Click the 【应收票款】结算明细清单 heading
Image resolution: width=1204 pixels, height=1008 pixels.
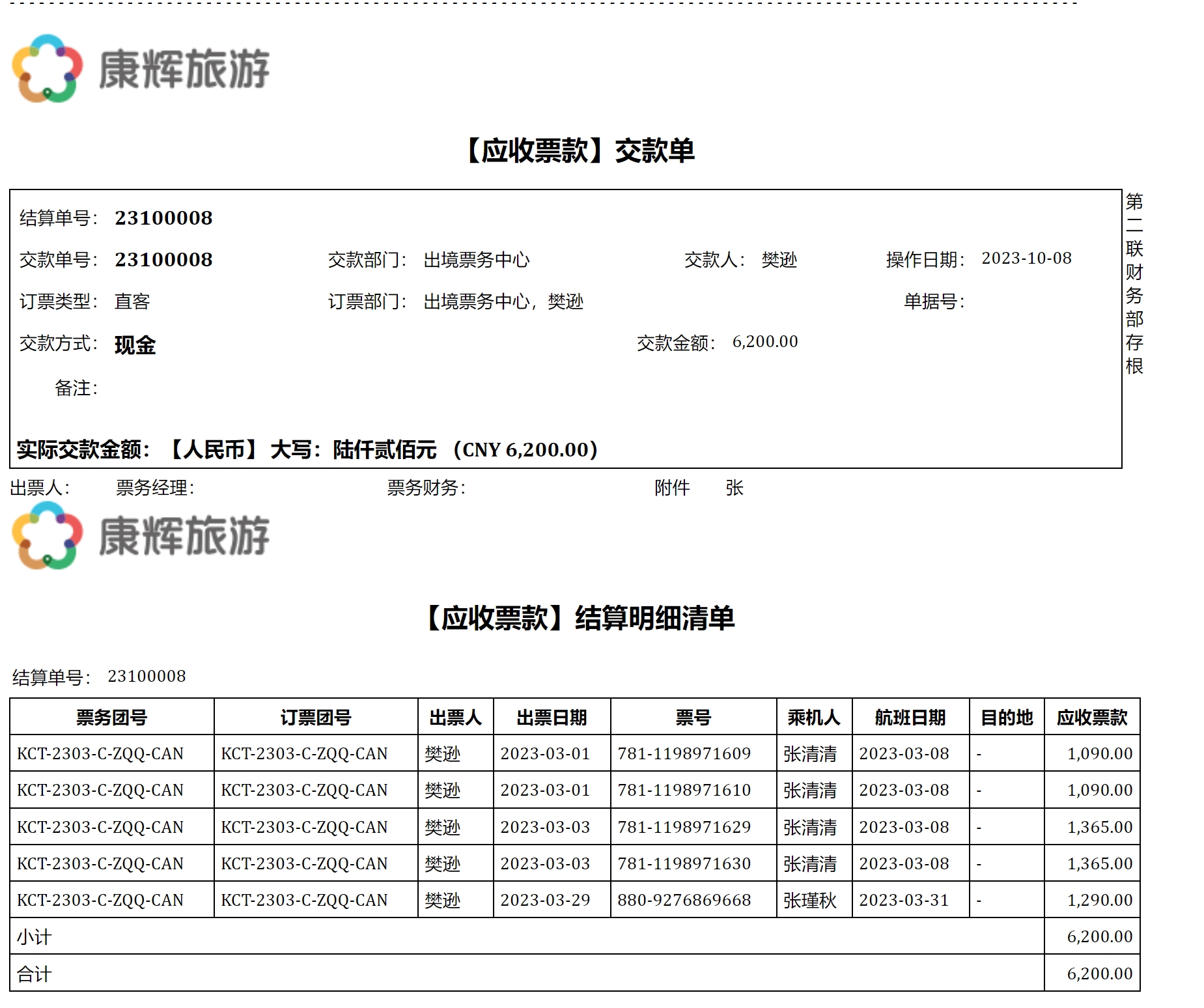click(x=580, y=617)
